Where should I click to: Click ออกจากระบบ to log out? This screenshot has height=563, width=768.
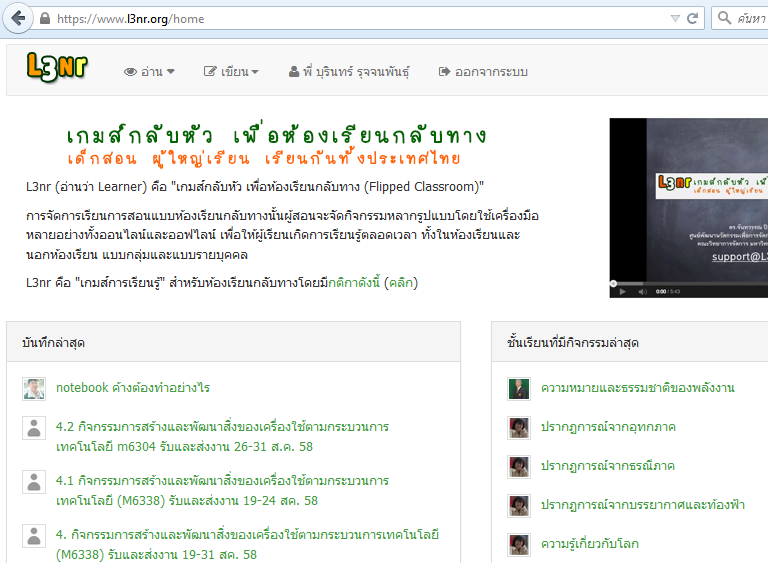pyautogui.click(x=483, y=72)
